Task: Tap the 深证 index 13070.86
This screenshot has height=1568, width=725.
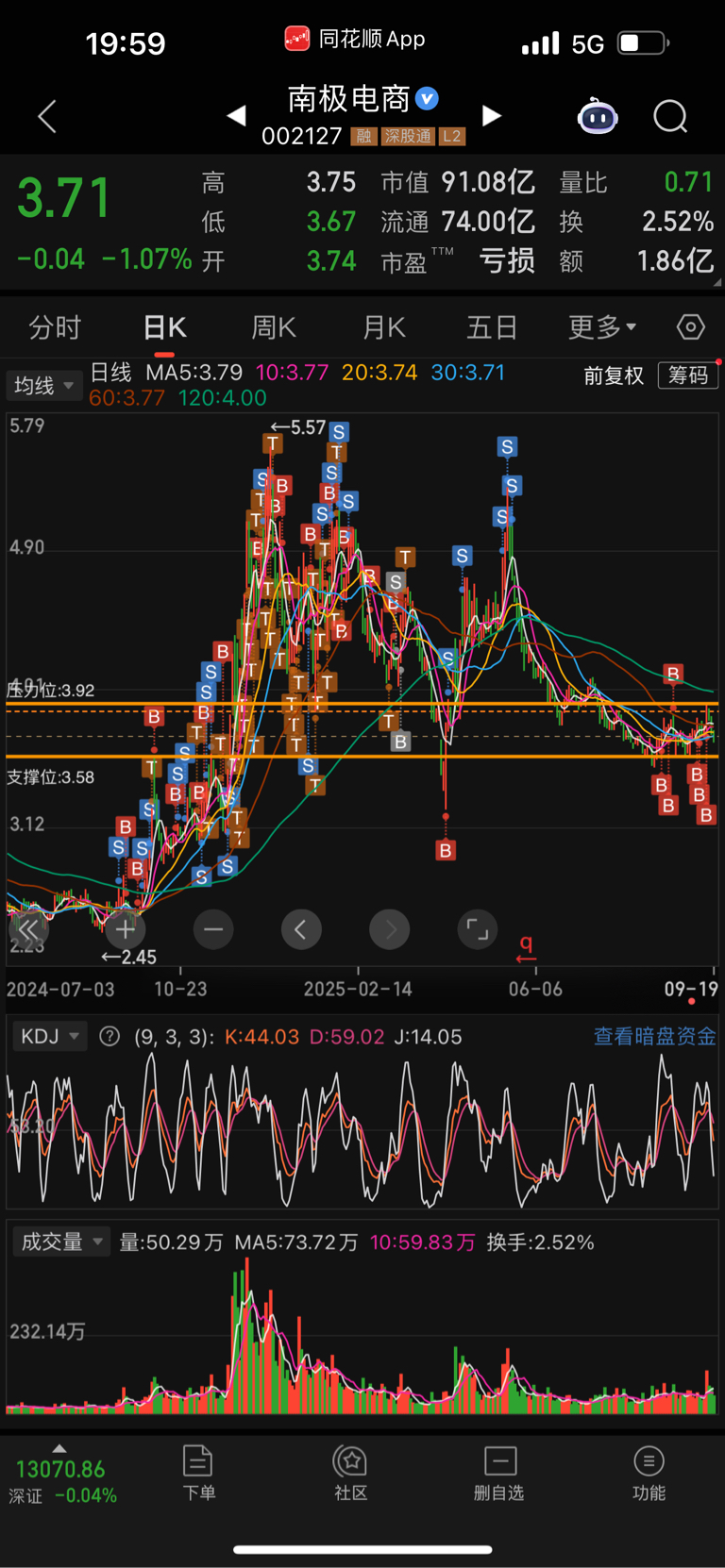Action: 60,1480
